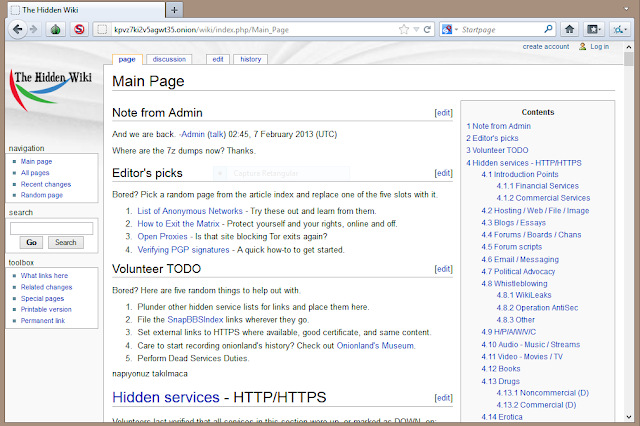640x426 pixels.
Task: Click the wiki sidebar search box
Action: tap(51, 229)
